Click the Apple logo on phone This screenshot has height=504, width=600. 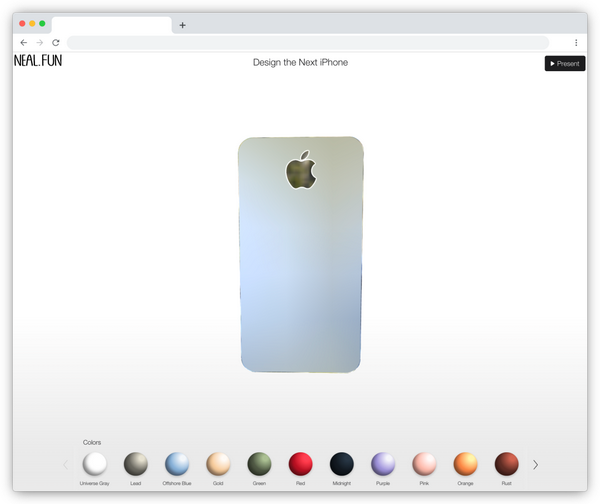301,170
